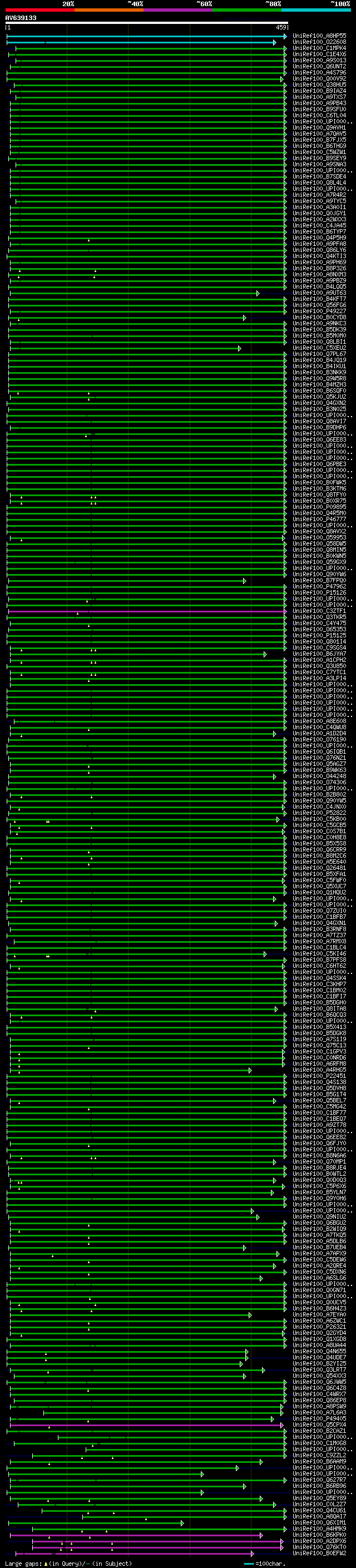Click the UniRef100_P49405 label
This screenshot has height=1568, width=356.
click(319, 1419)
